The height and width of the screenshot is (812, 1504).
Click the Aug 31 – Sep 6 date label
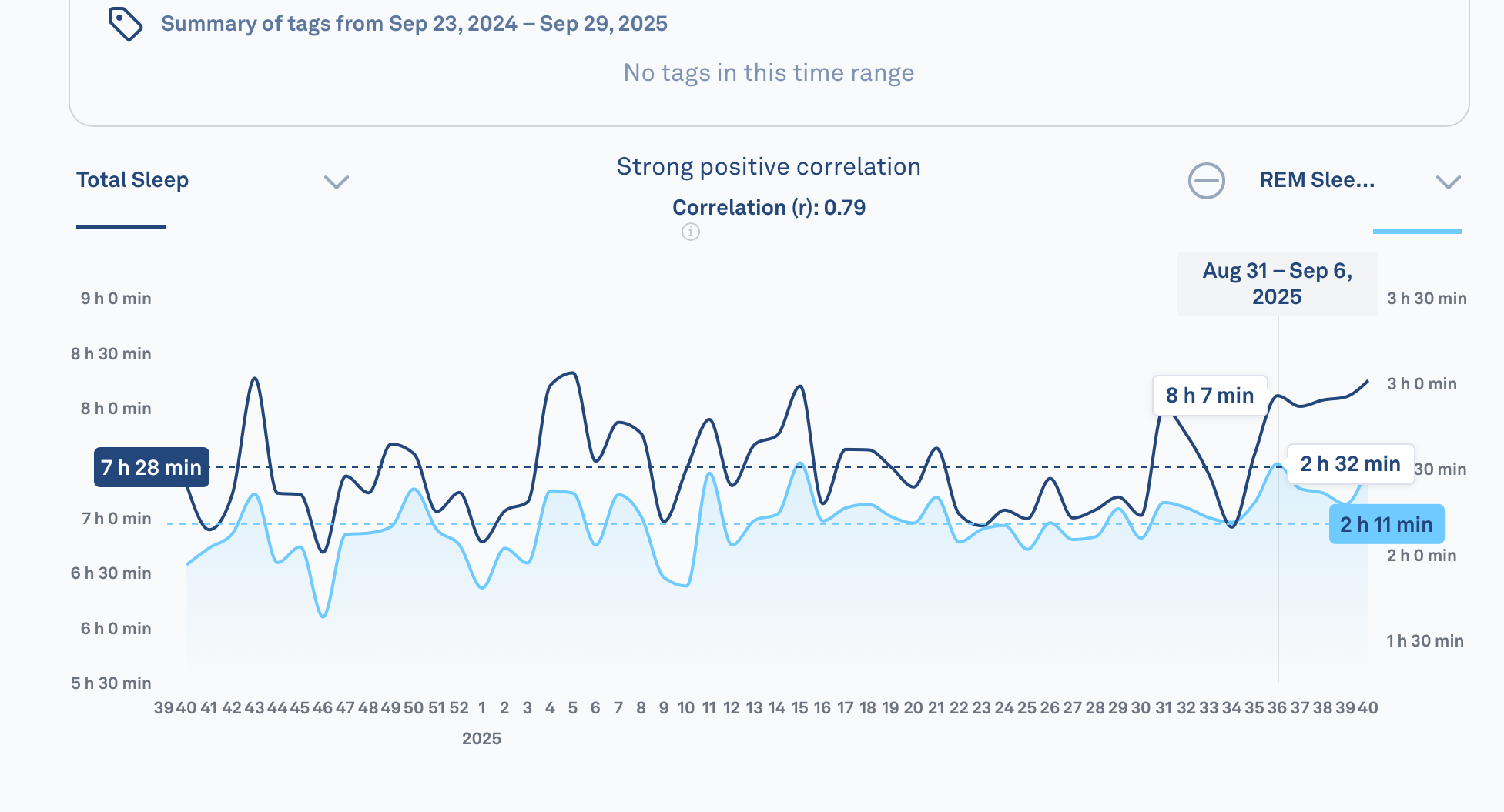(x=1277, y=283)
